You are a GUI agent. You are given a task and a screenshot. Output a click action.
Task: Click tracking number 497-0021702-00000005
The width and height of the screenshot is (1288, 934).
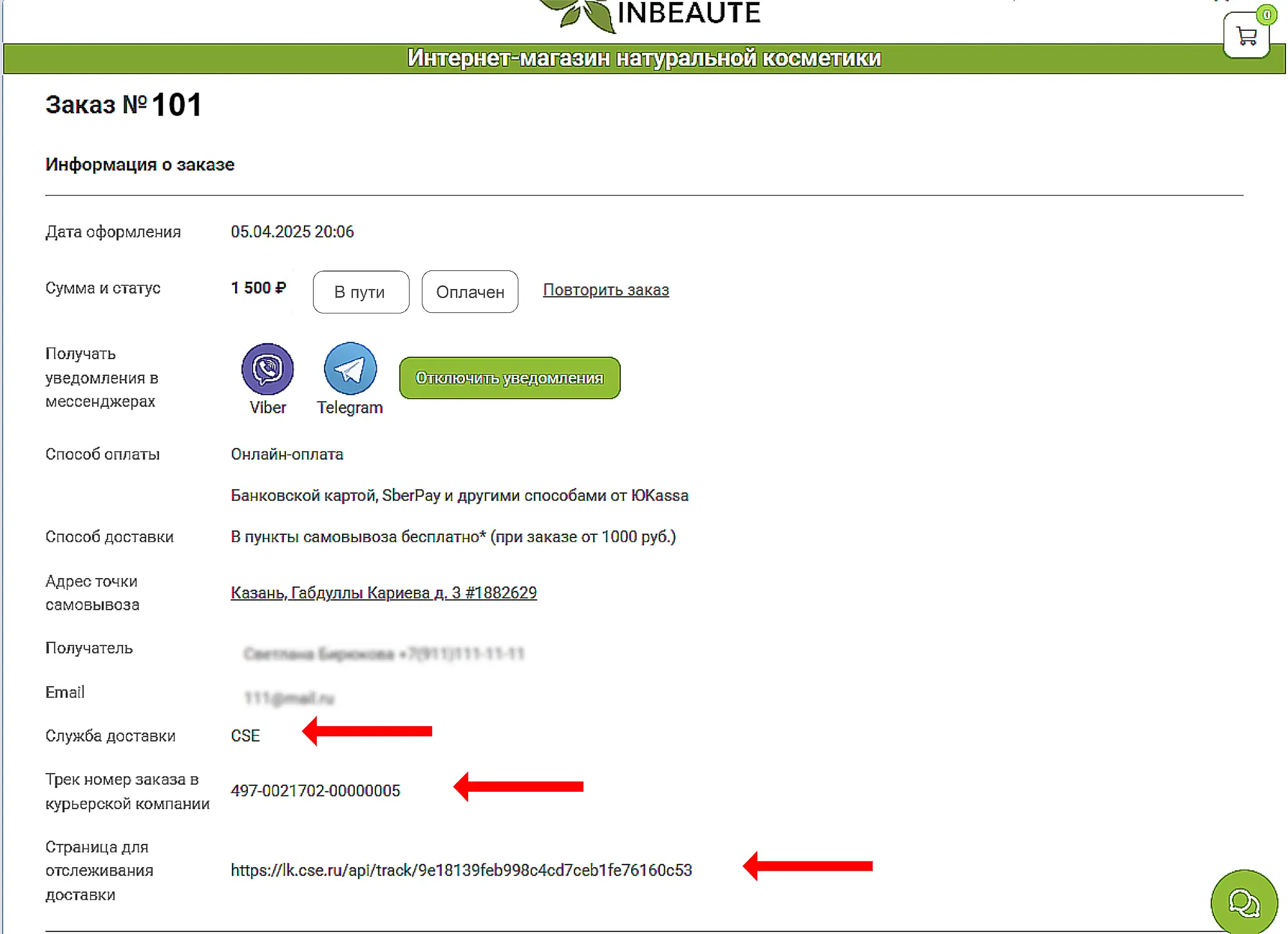[x=316, y=790]
